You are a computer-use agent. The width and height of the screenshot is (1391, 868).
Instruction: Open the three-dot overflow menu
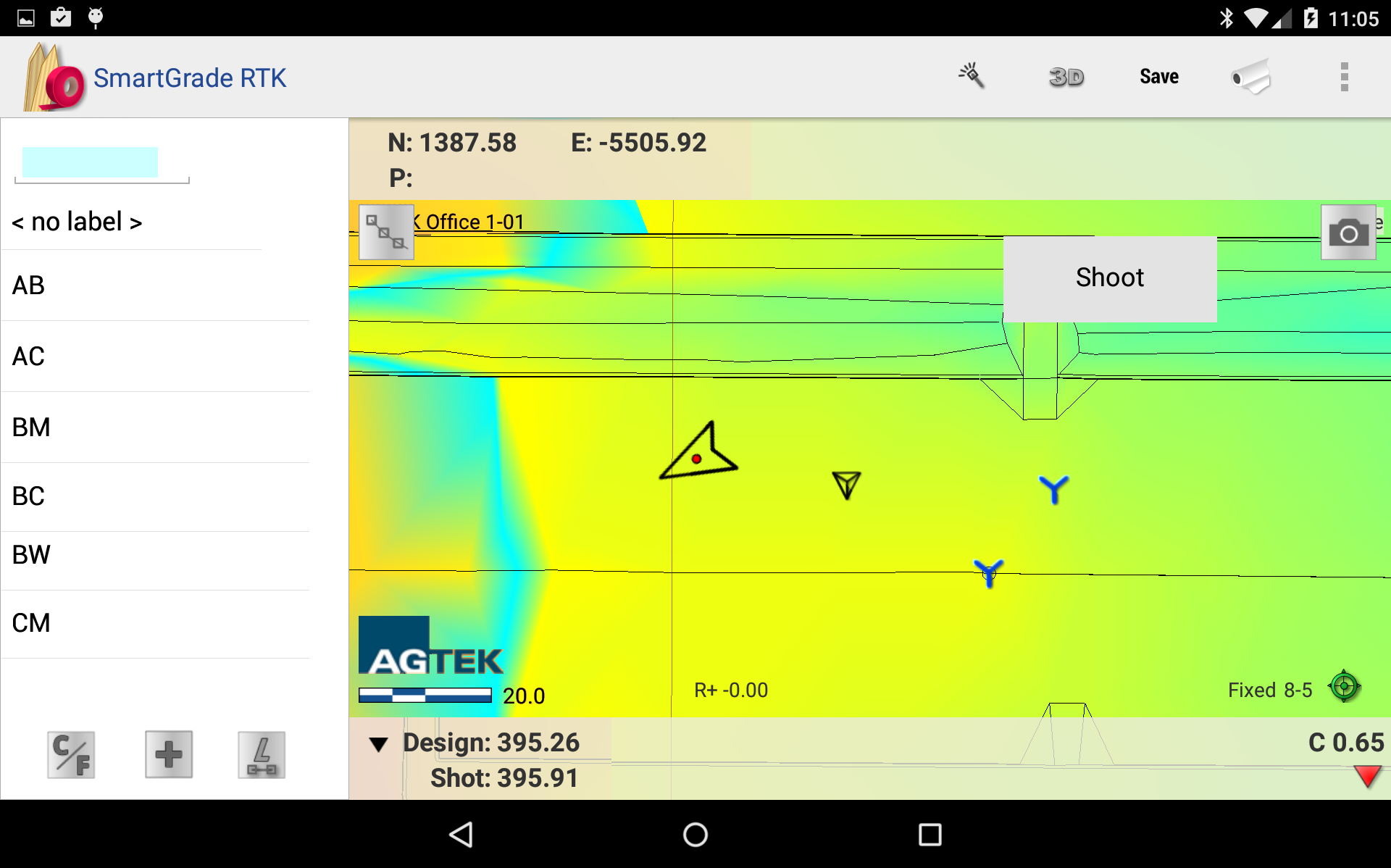(1344, 77)
